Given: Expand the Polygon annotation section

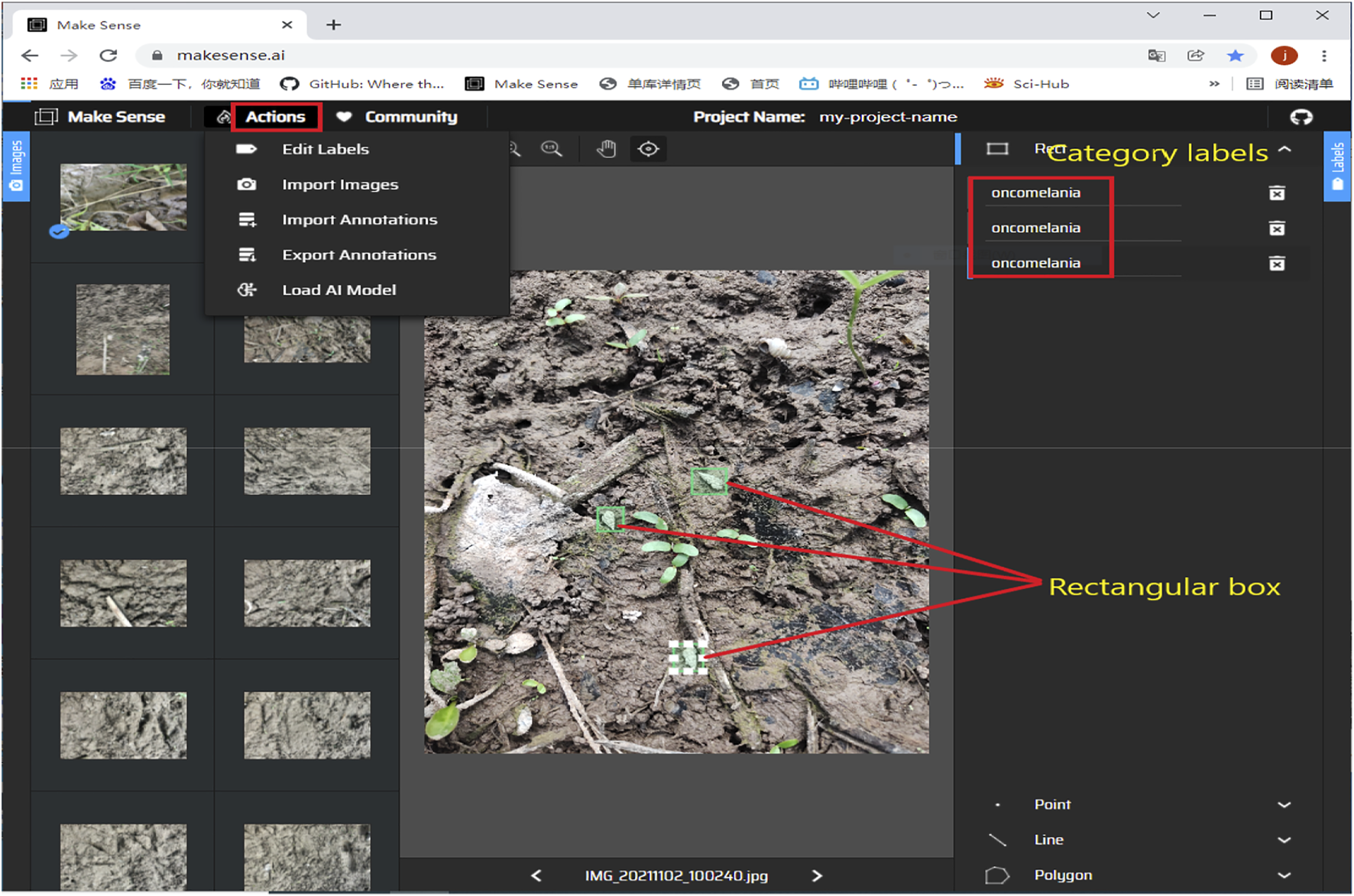Looking at the screenshot, I should point(1284,875).
